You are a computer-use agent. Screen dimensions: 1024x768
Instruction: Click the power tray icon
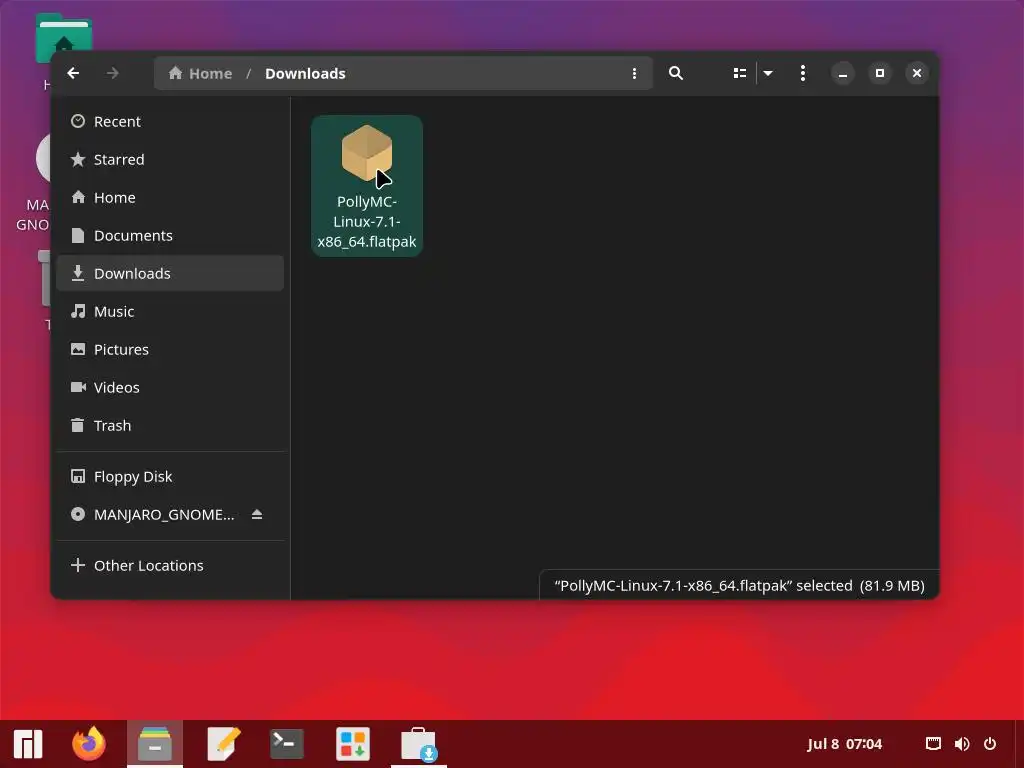coord(990,744)
